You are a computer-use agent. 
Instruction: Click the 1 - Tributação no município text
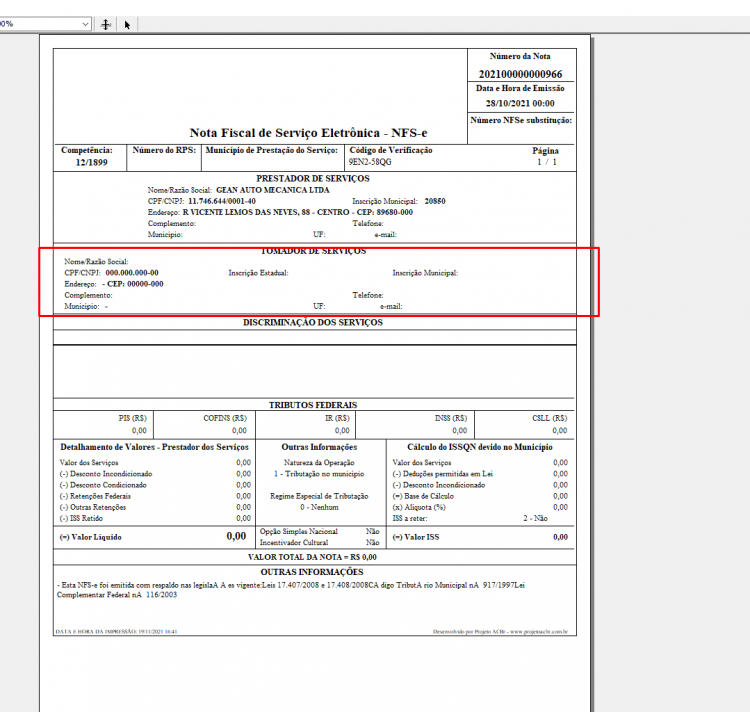[319, 474]
